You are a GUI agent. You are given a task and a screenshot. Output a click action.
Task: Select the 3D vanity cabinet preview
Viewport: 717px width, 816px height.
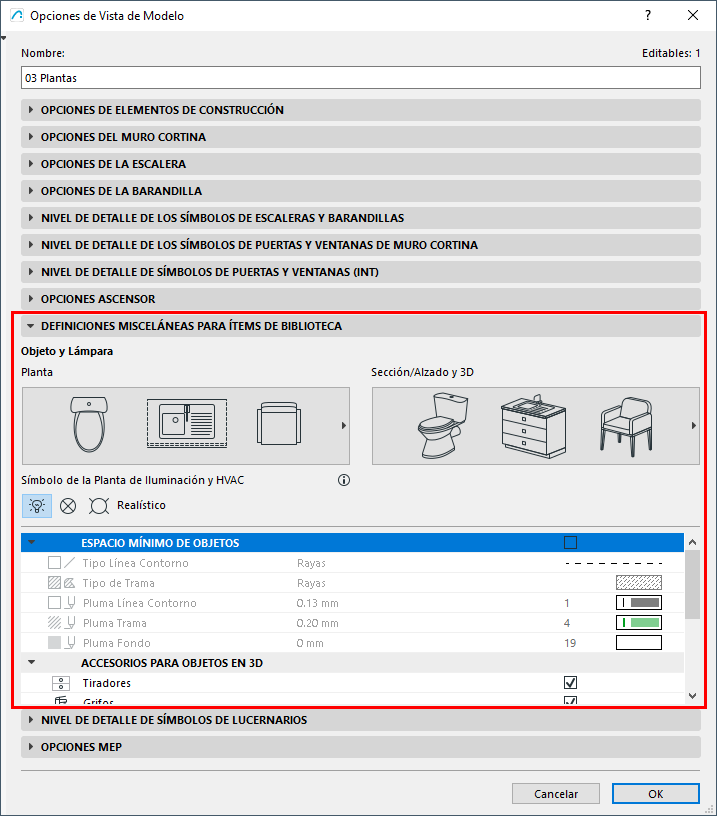point(533,426)
